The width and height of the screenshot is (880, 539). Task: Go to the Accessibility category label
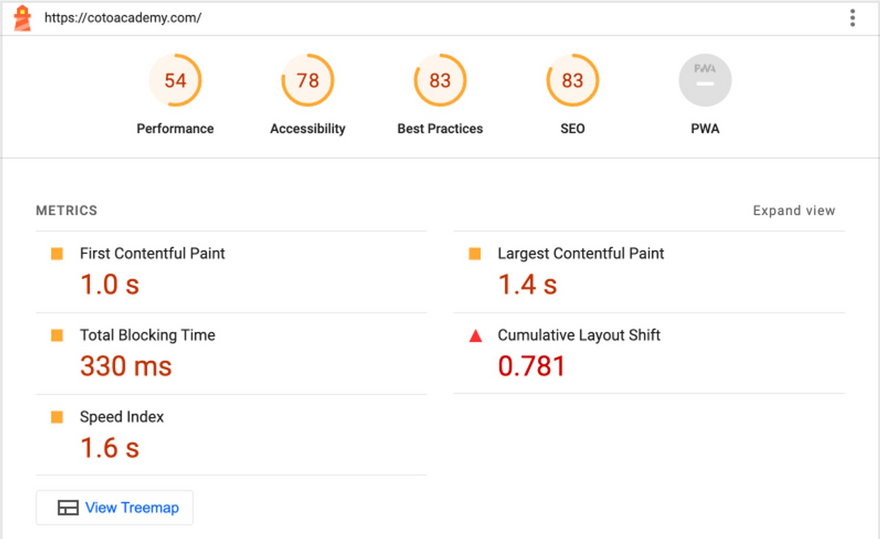[308, 129]
